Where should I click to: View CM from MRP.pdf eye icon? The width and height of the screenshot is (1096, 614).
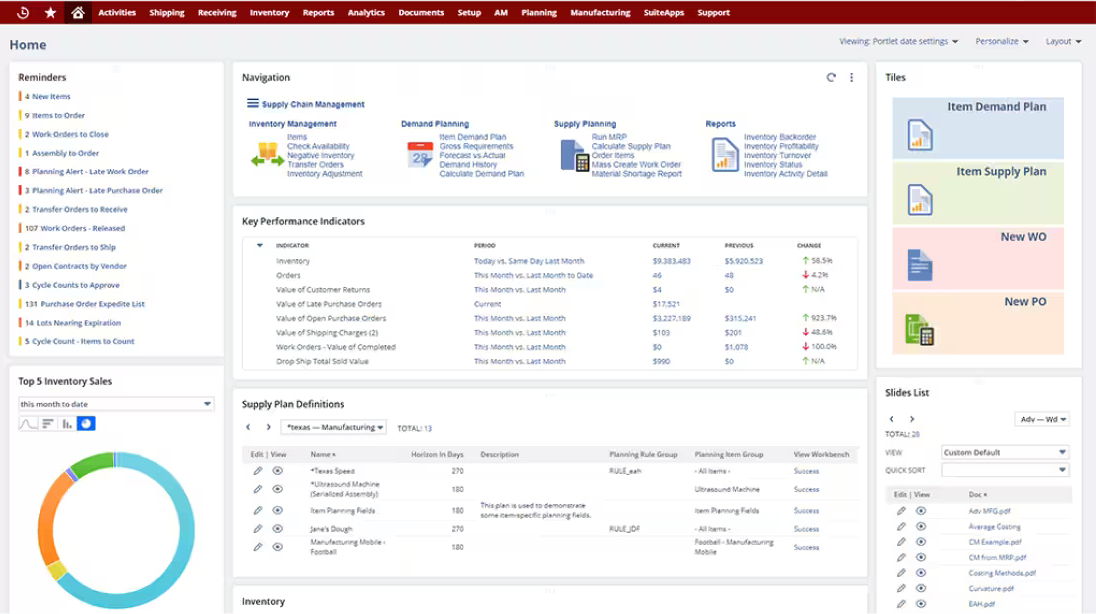921,557
